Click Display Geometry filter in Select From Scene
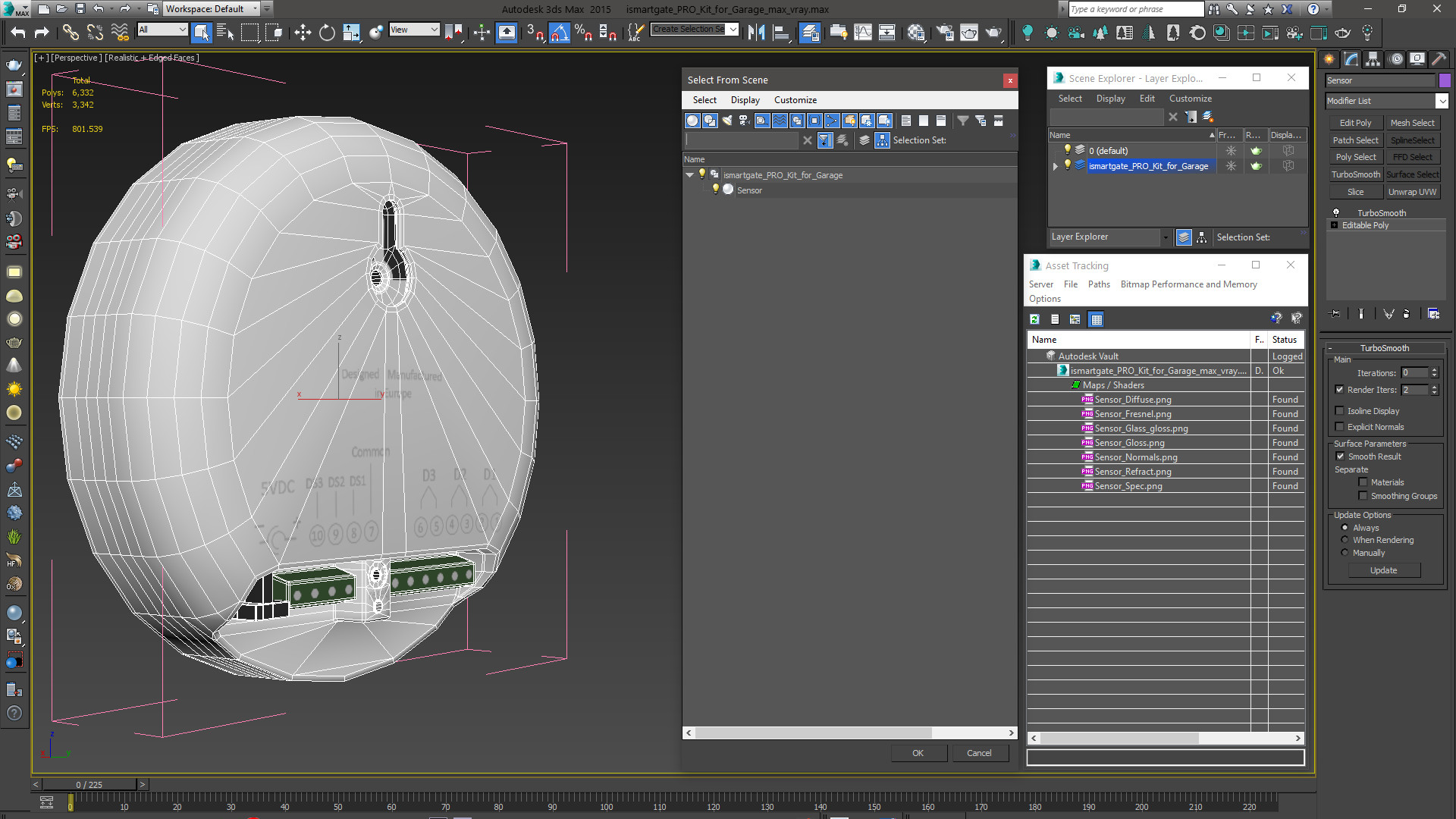Screen dimensions: 1456x819 click(x=692, y=121)
